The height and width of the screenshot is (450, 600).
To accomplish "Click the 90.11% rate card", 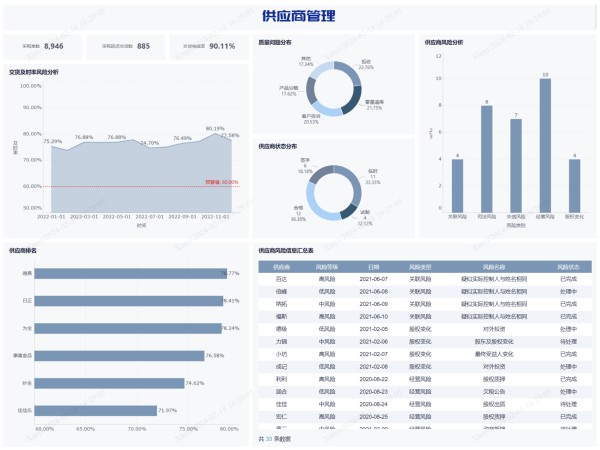I will tap(208, 46).
